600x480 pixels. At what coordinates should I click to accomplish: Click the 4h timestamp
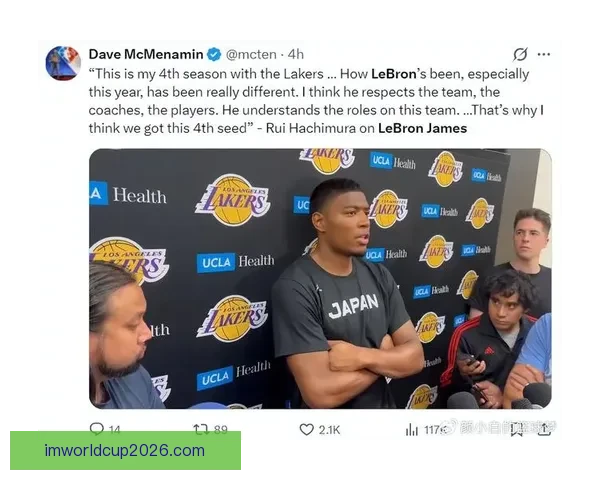295,54
